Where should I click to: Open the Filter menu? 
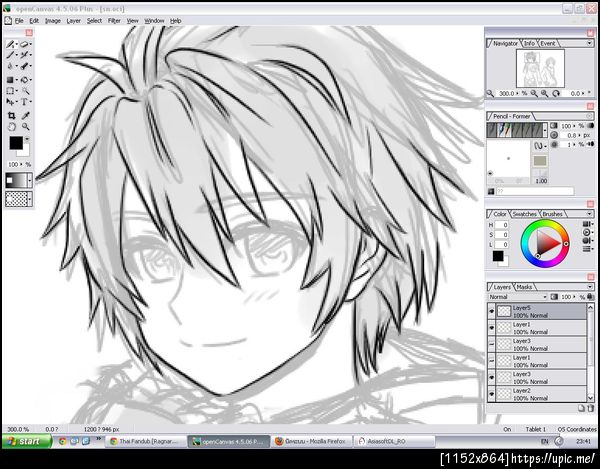click(x=114, y=21)
